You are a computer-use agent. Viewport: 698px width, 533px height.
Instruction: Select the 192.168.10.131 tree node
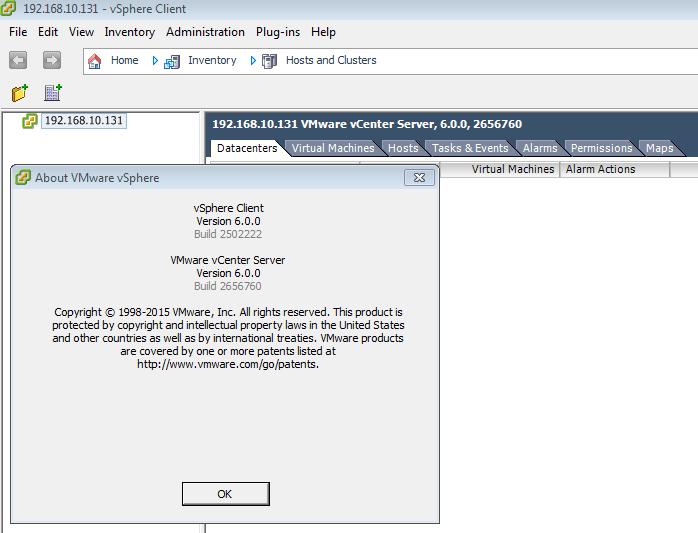[x=84, y=121]
